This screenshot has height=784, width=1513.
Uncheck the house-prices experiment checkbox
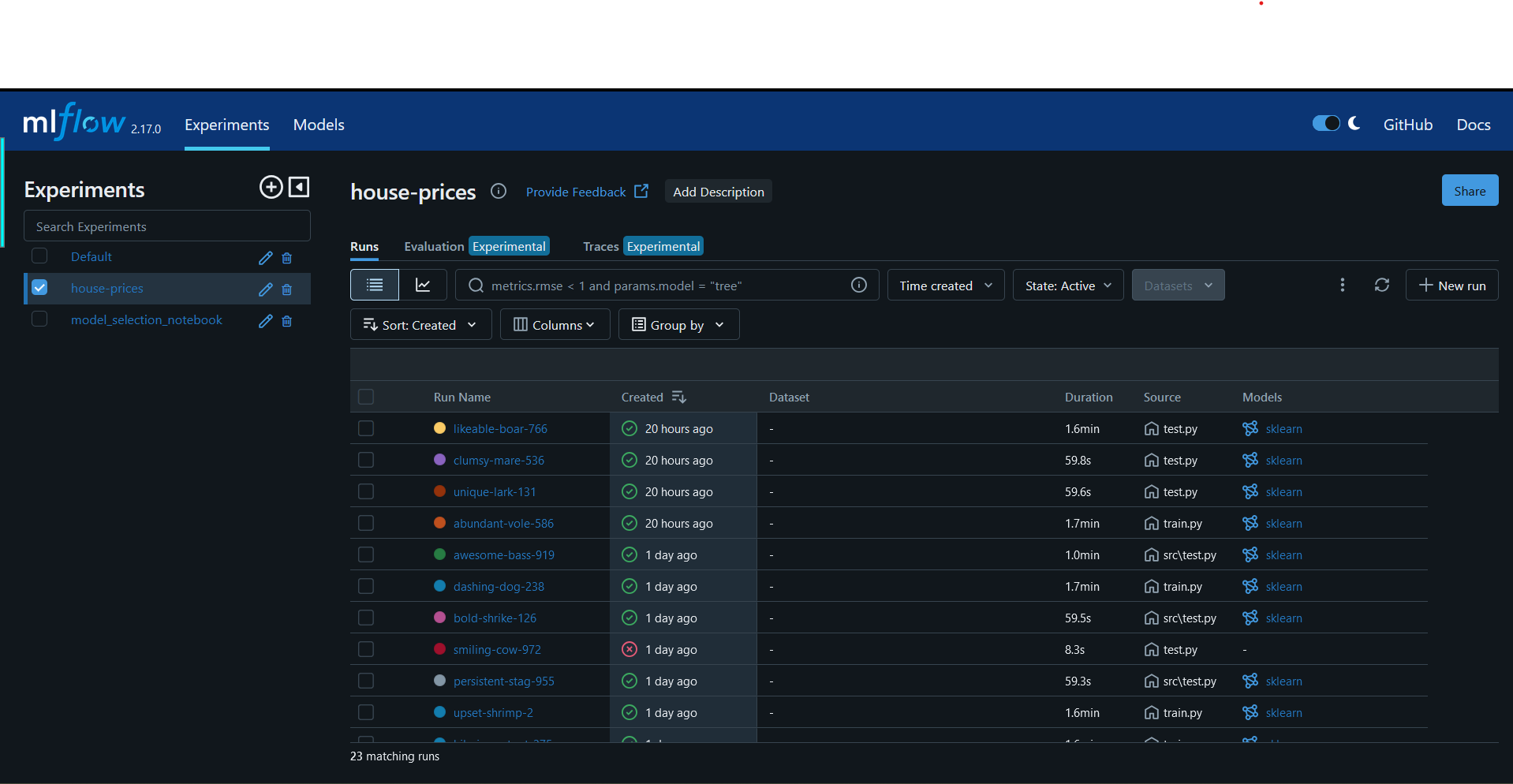coord(39,287)
